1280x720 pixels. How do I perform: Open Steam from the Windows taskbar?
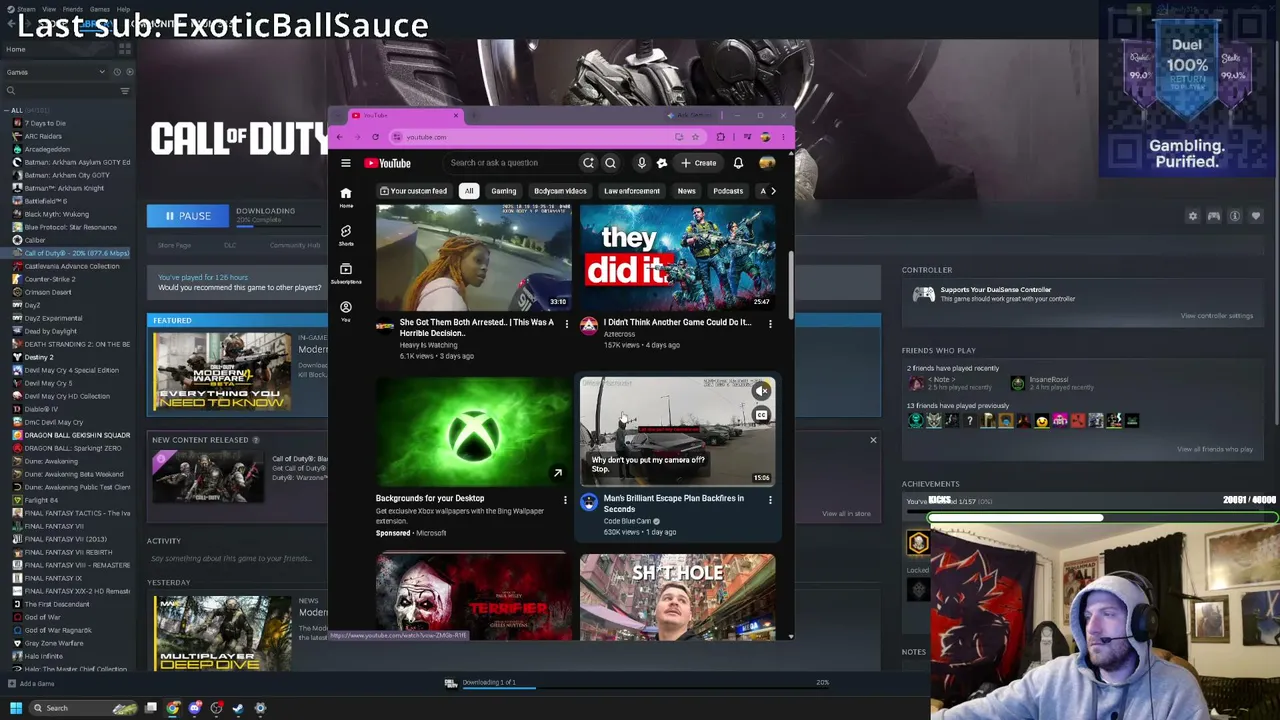pyautogui.click(x=238, y=708)
